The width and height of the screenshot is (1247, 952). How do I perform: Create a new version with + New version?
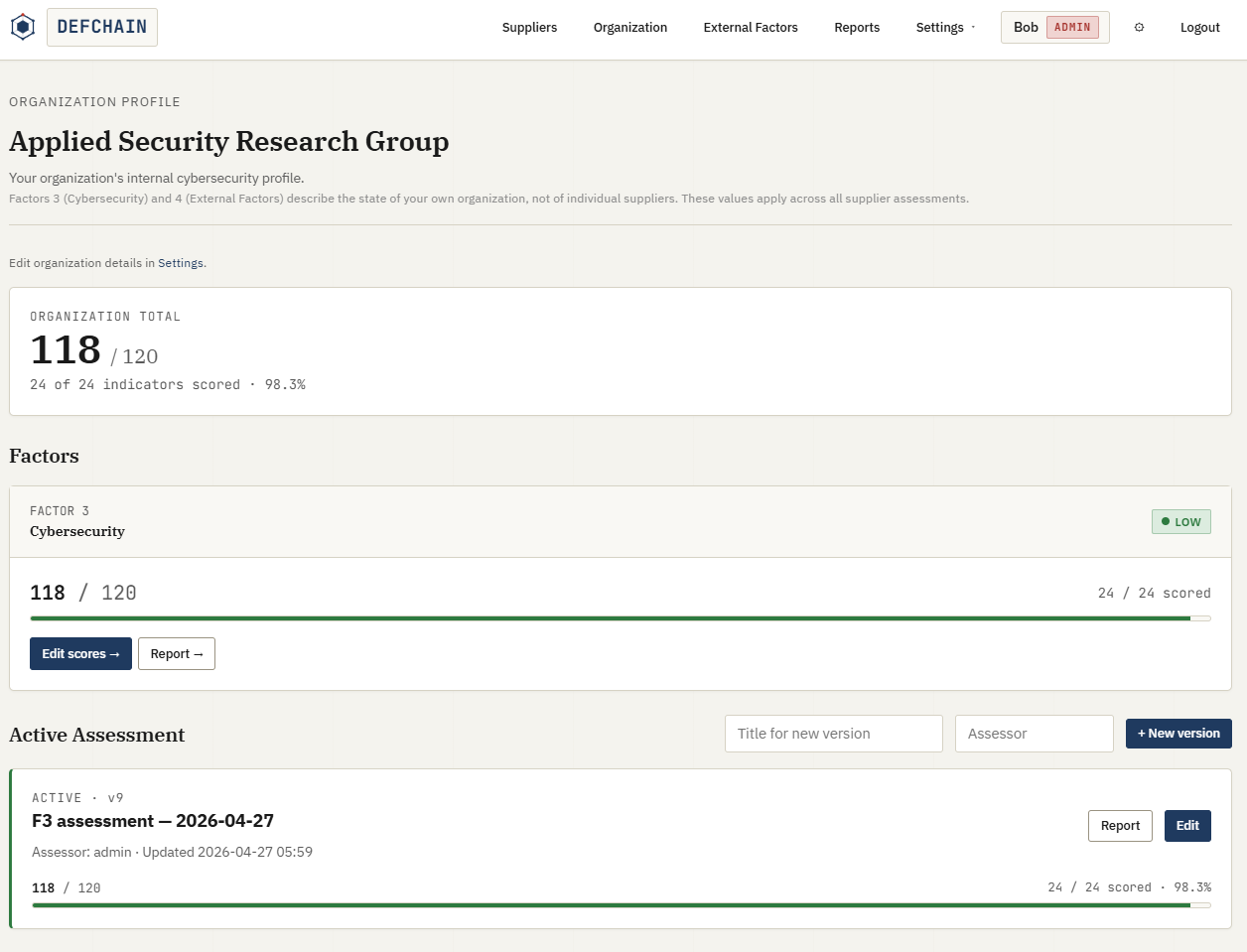pos(1178,734)
